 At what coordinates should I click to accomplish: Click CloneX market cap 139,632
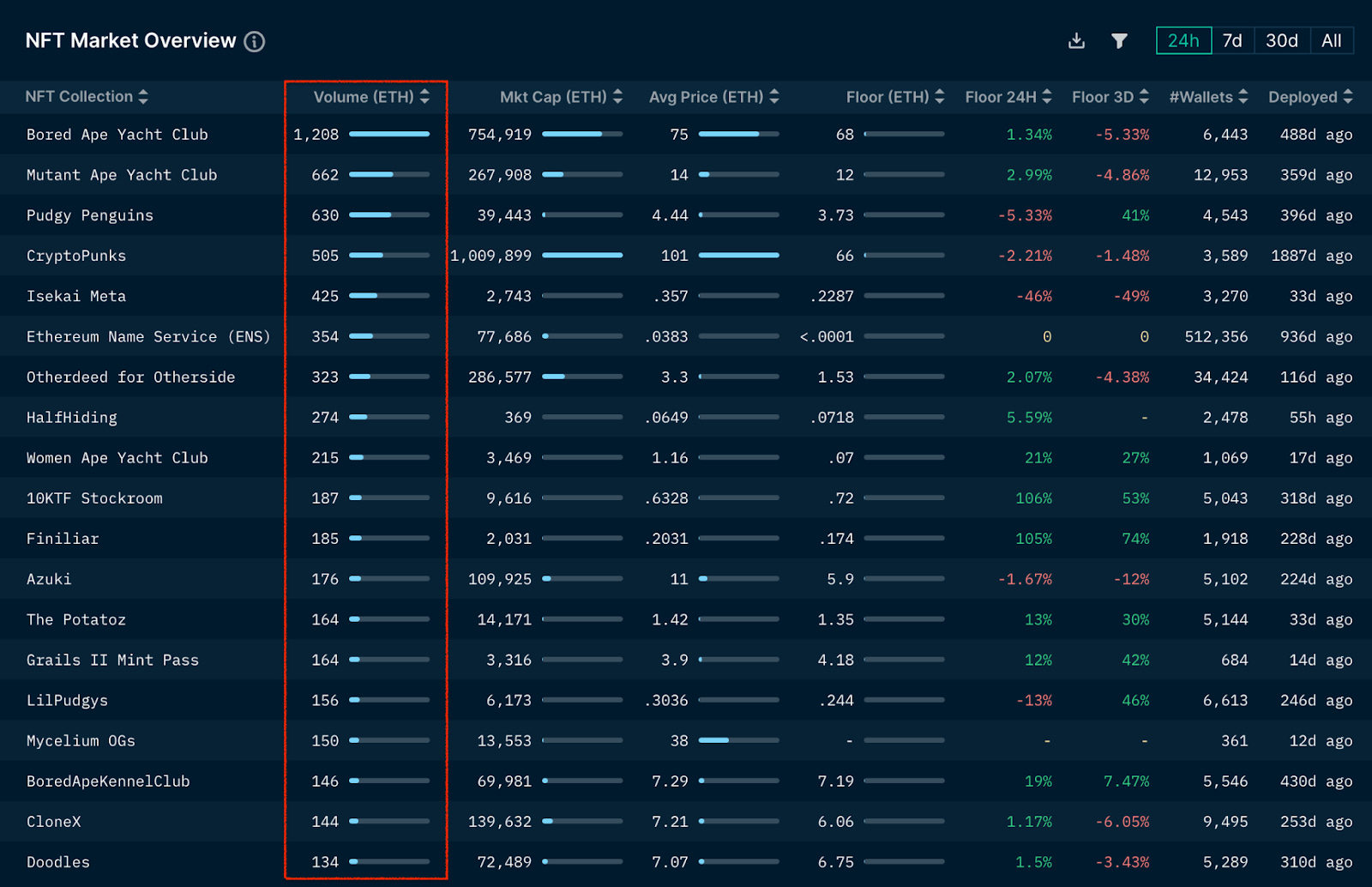tap(500, 822)
